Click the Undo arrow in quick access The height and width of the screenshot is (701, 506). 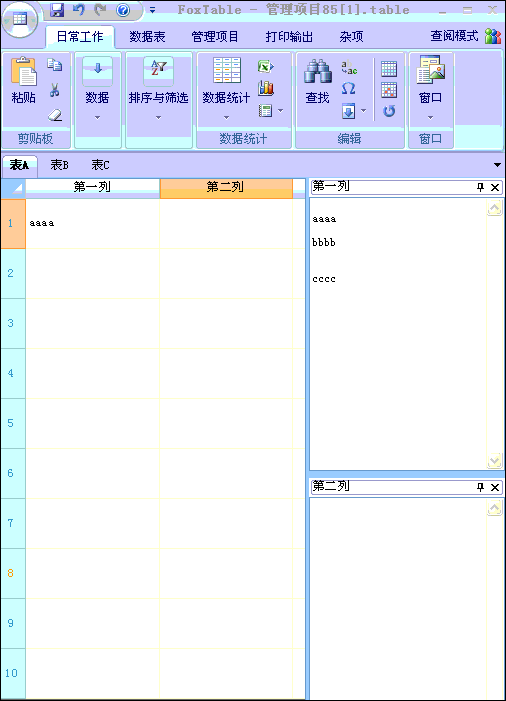coord(79,9)
